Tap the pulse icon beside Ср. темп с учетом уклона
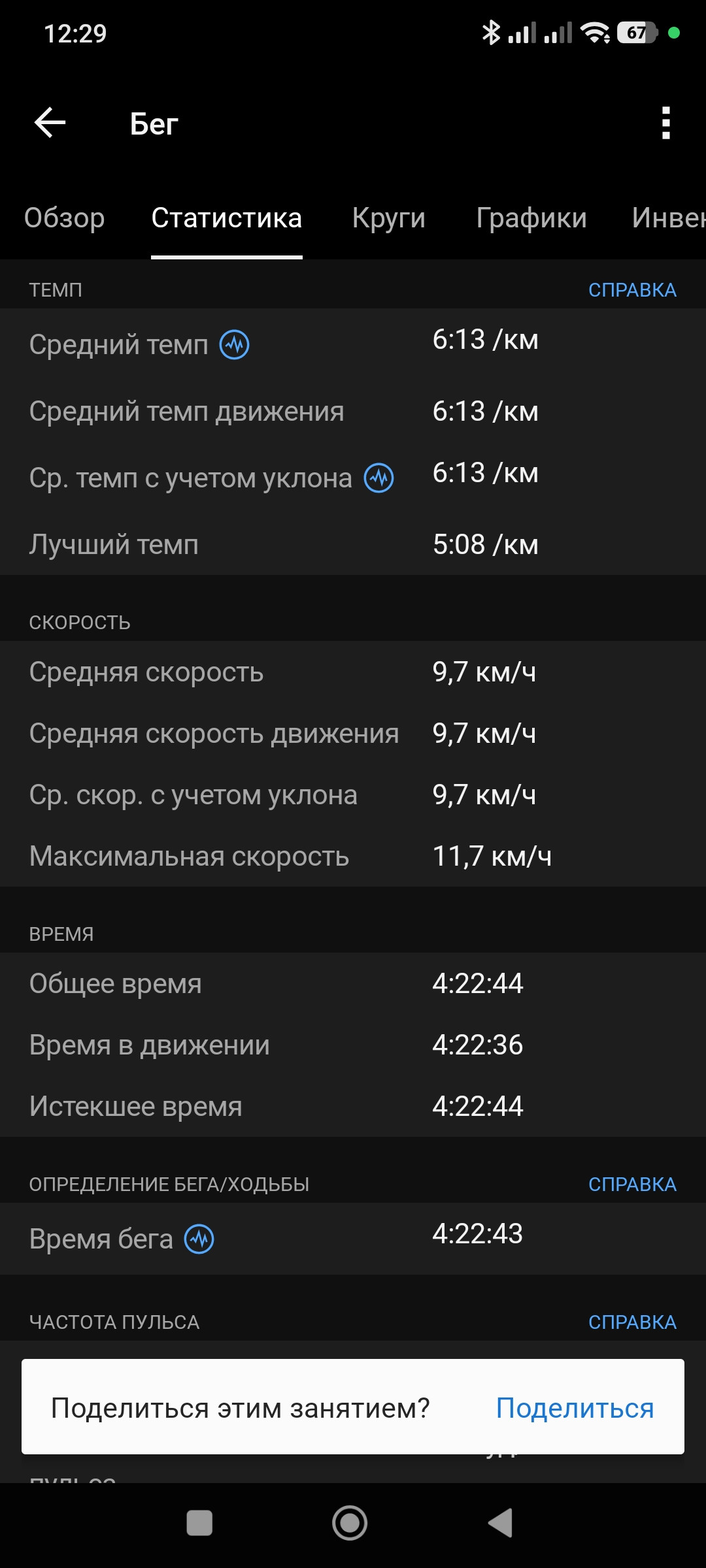This screenshot has height=1568, width=706. [378, 478]
